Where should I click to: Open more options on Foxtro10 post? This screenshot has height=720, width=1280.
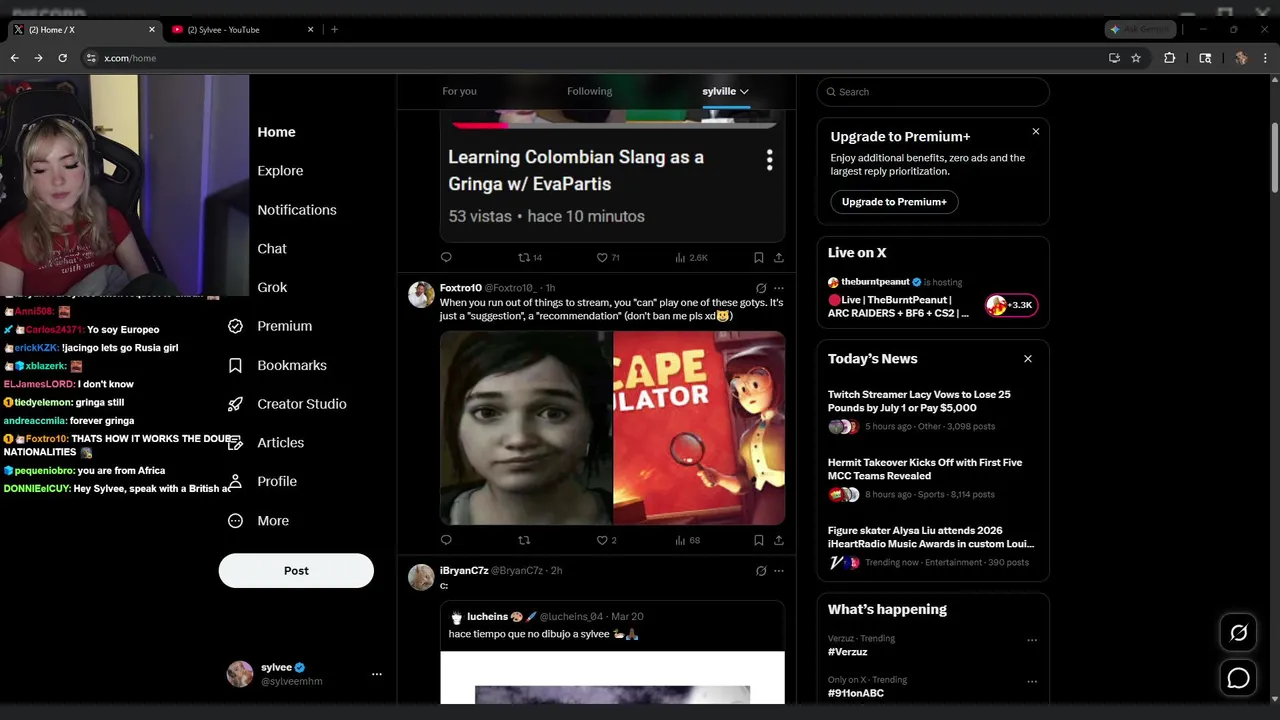[x=779, y=288]
